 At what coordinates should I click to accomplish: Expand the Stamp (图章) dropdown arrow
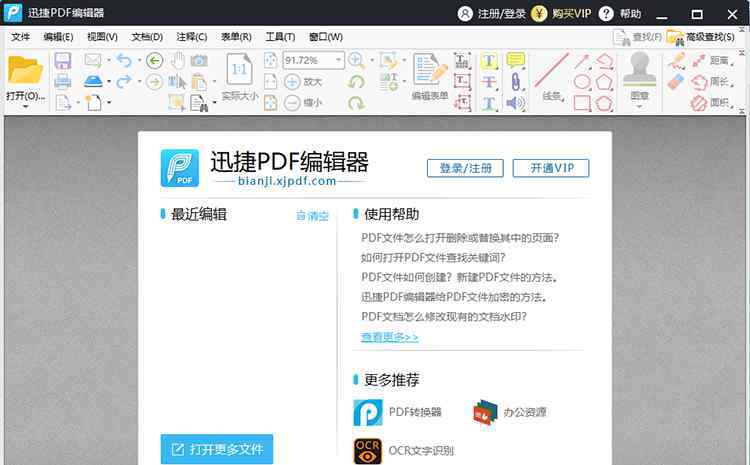pos(639,107)
